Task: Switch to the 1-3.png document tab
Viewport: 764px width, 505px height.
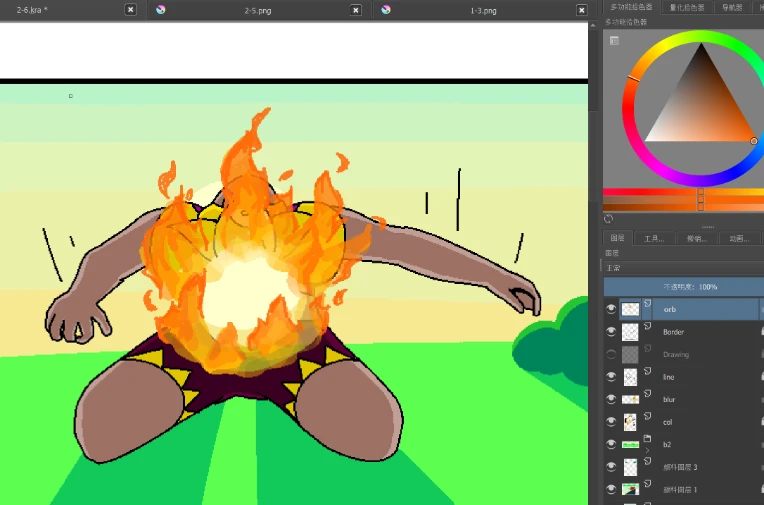Action: pyautogui.click(x=483, y=10)
